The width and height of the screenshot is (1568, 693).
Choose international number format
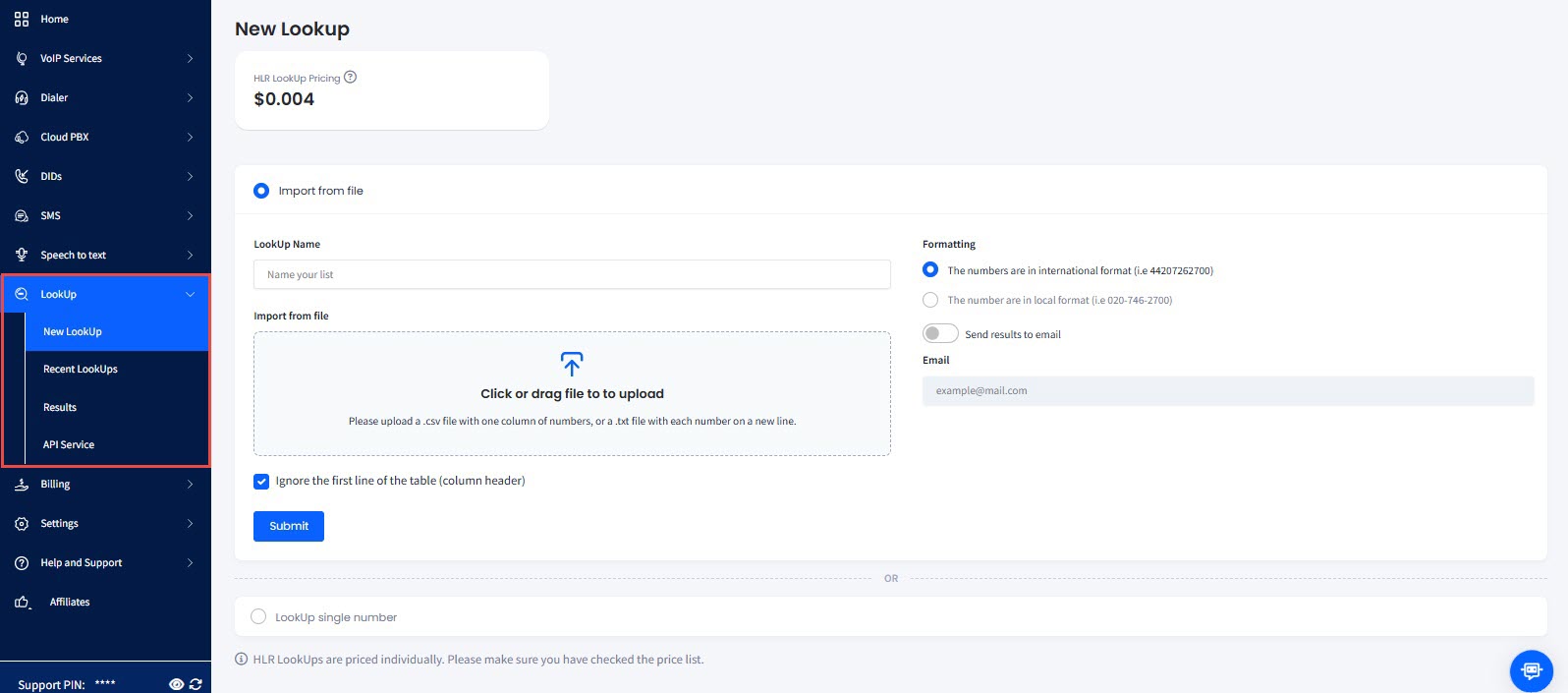pyautogui.click(x=930, y=269)
